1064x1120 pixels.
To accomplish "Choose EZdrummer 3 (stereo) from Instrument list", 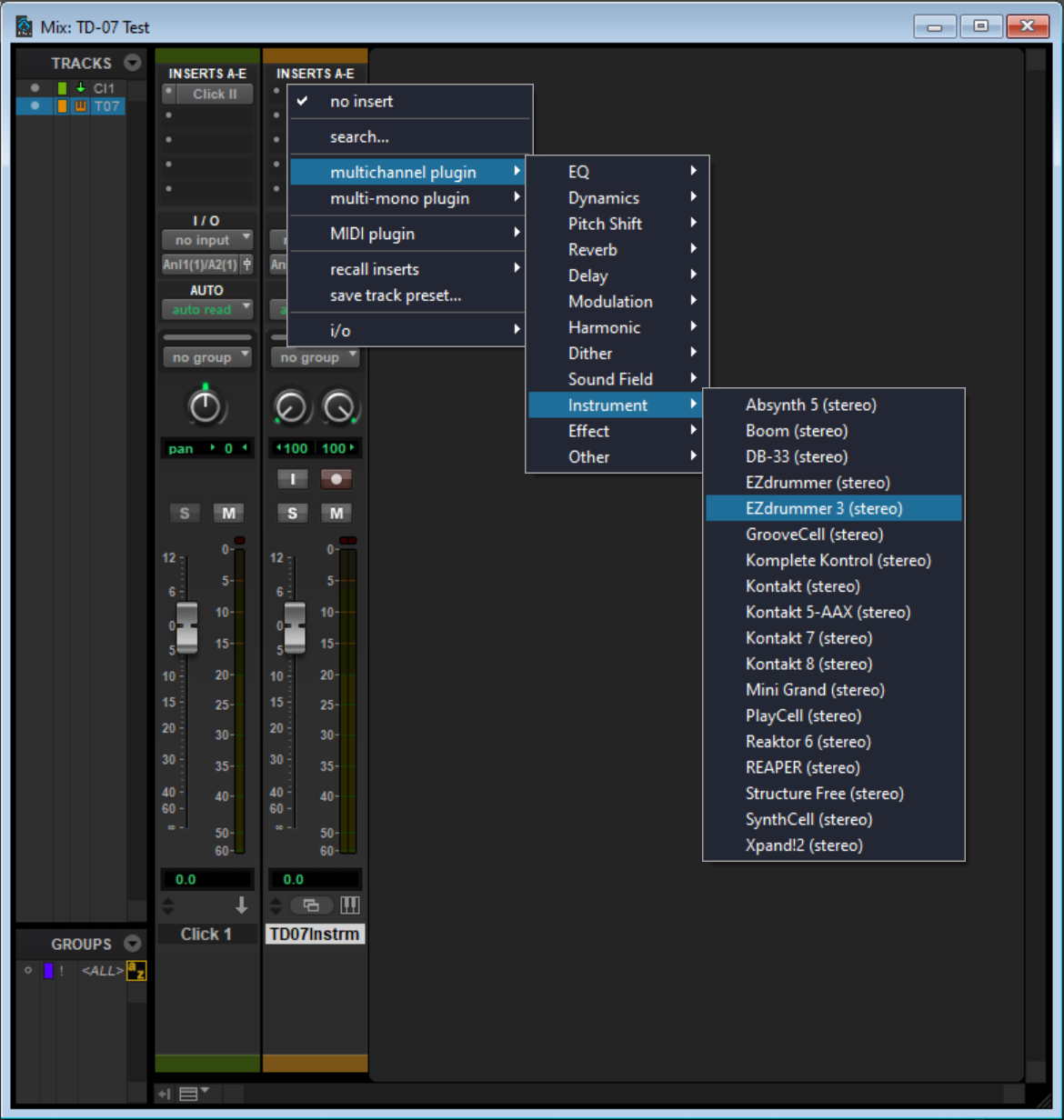I will coord(824,508).
